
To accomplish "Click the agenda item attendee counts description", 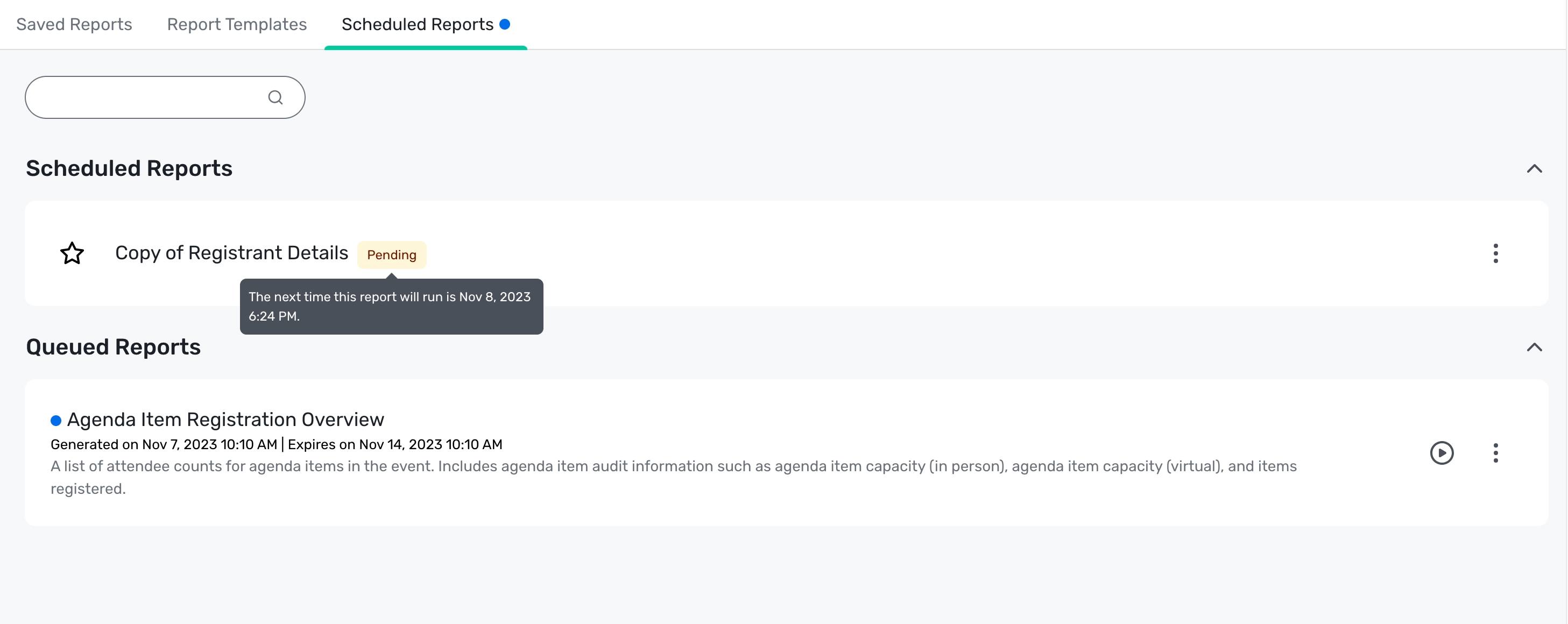I will 673,477.
